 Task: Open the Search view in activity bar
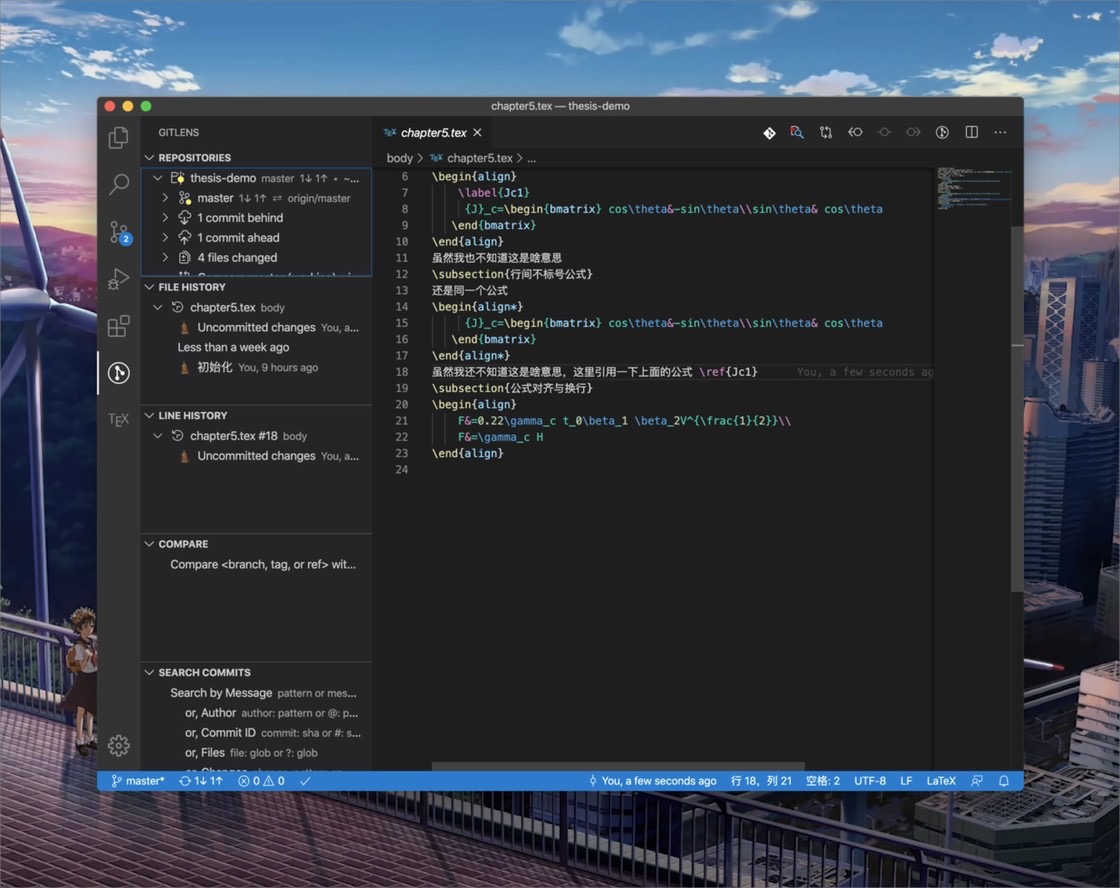(x=119, y=184)
